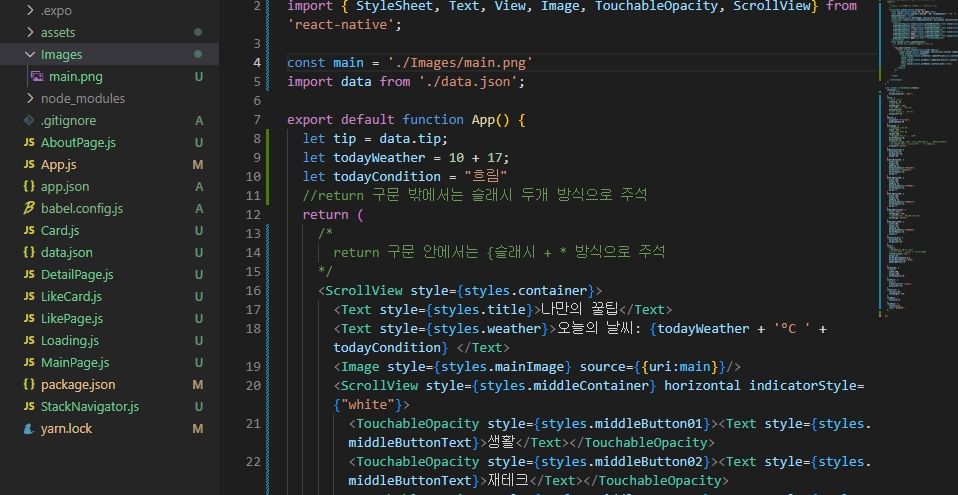Screen dimensions: 958x495
Task: Select the node_modules folder name
Action: 83,98
